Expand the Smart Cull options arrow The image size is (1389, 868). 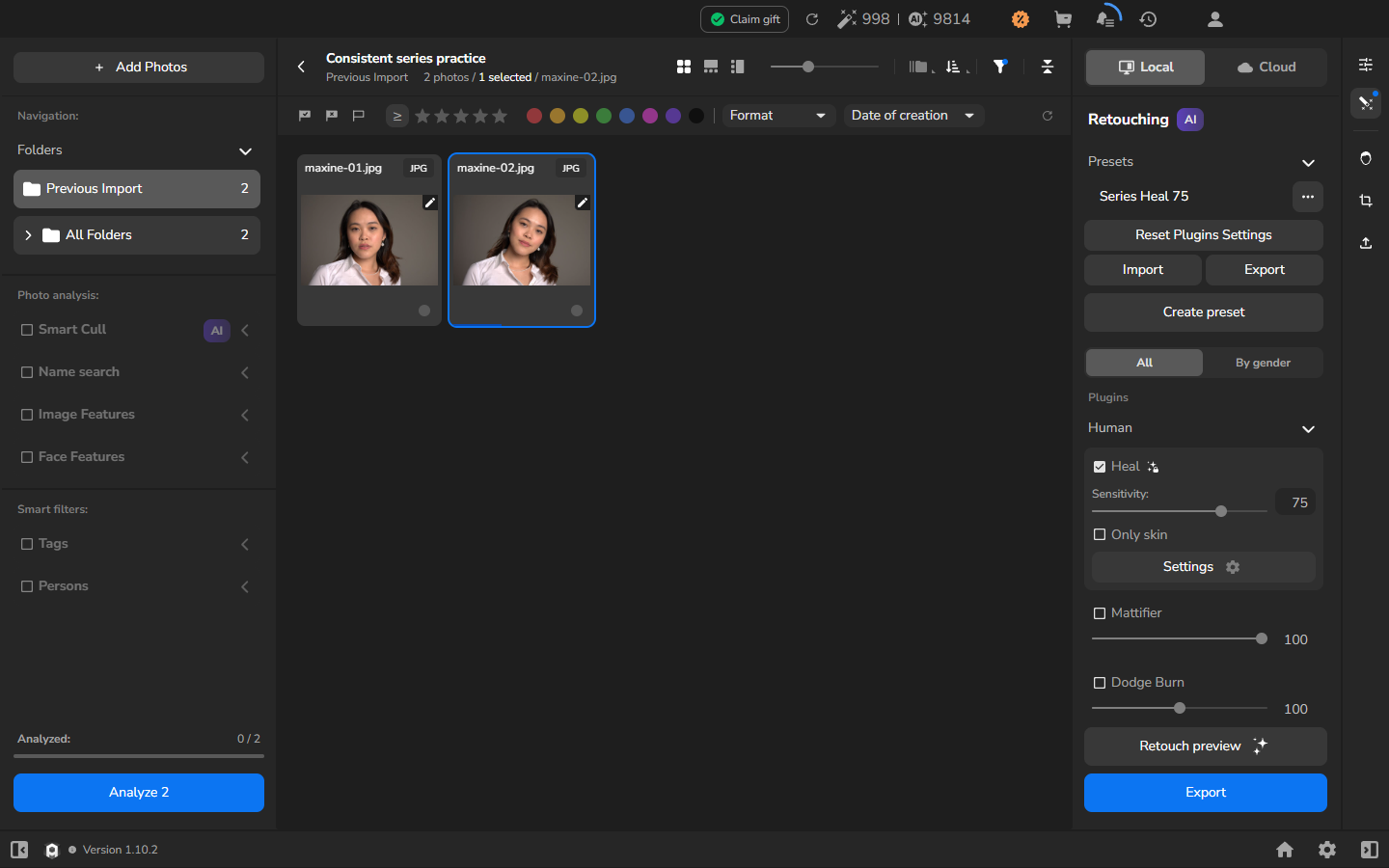245,330
